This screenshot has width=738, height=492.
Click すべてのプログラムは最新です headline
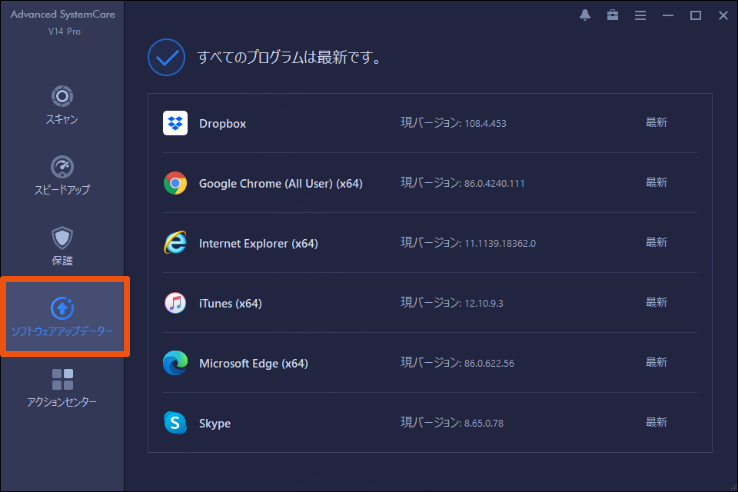[x=289, y=58]
